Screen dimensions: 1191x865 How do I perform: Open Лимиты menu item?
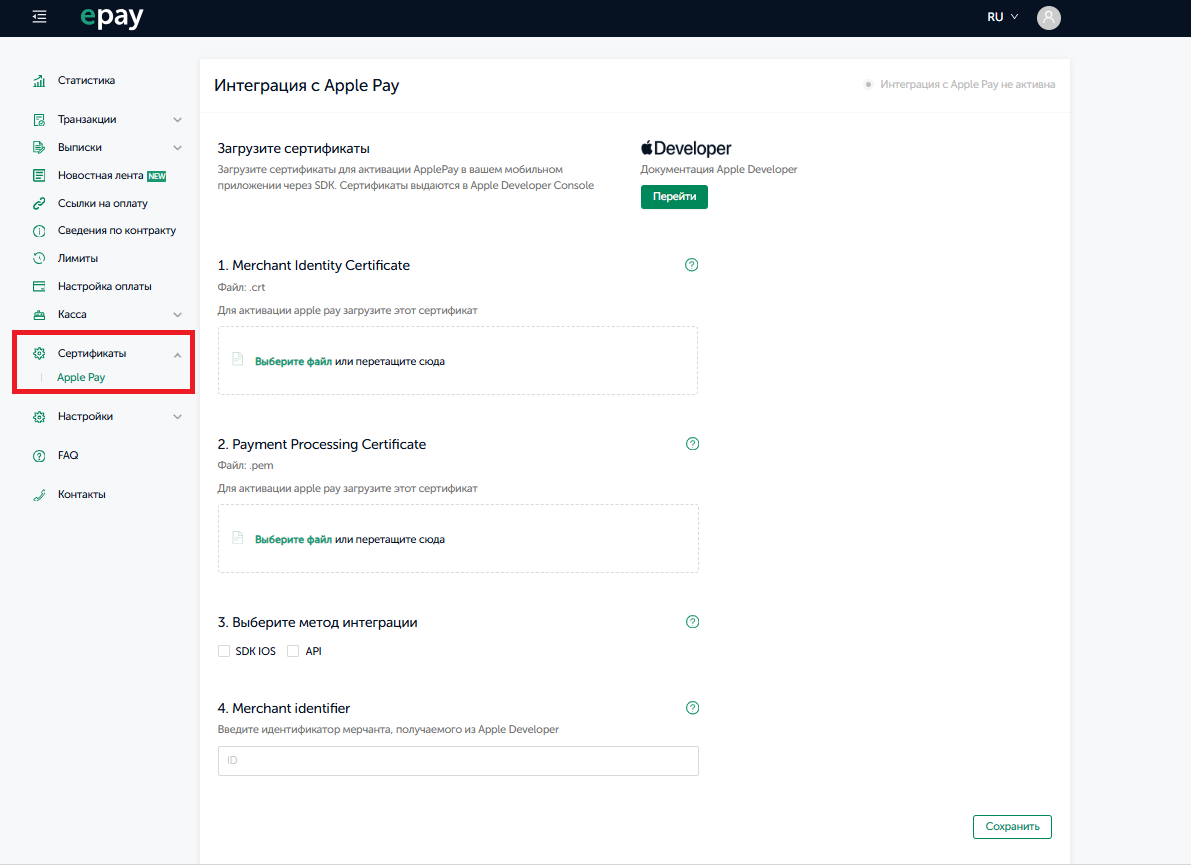point(77,258)
